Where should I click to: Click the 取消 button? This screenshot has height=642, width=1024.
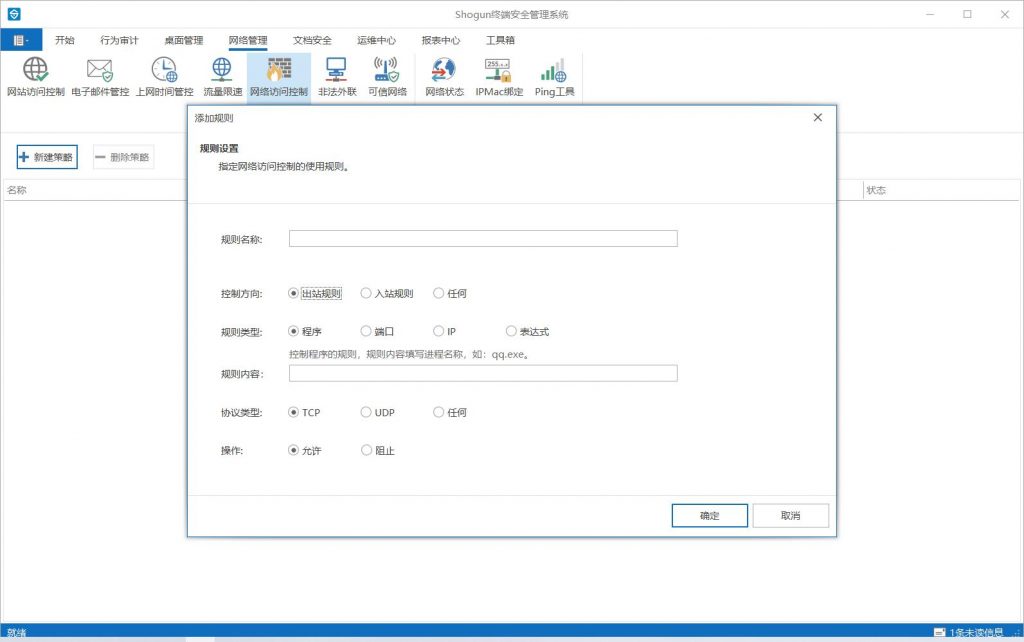pyautogui.click(x=790, y=516)
